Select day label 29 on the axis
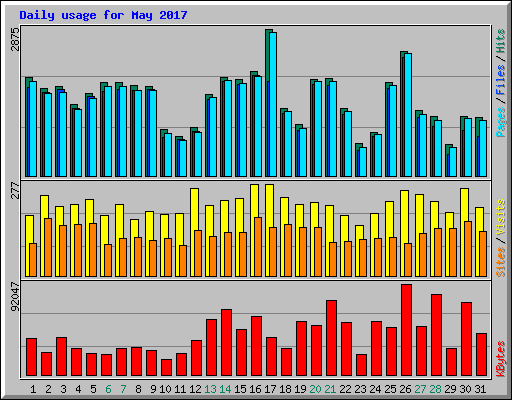512x400 pixels. [x=450, y=389]
